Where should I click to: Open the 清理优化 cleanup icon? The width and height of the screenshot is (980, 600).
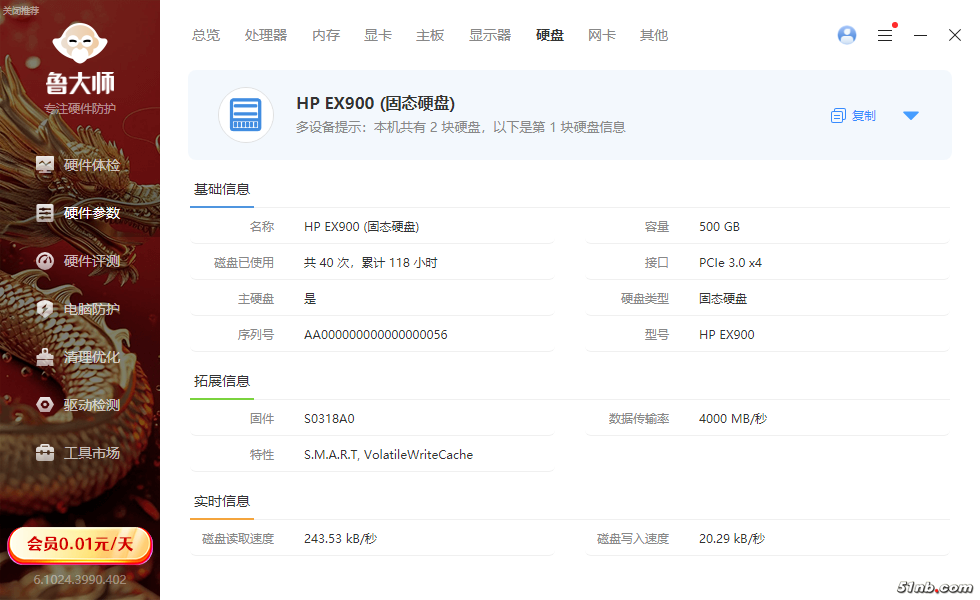point(45,357)
